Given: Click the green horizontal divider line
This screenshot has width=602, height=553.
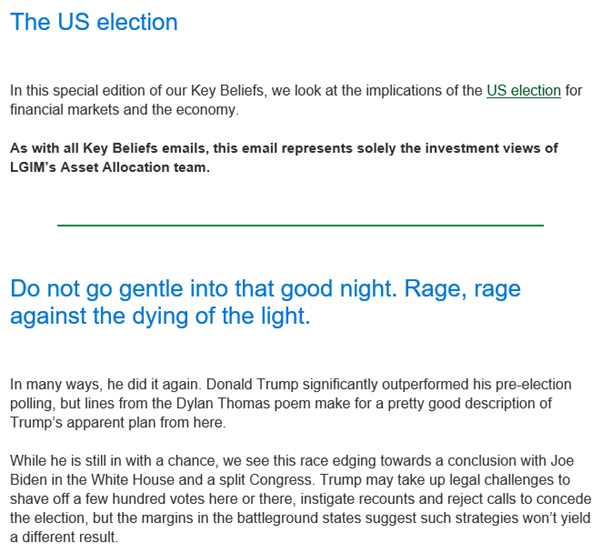Looking at the screenshot, I should (300, 225).
